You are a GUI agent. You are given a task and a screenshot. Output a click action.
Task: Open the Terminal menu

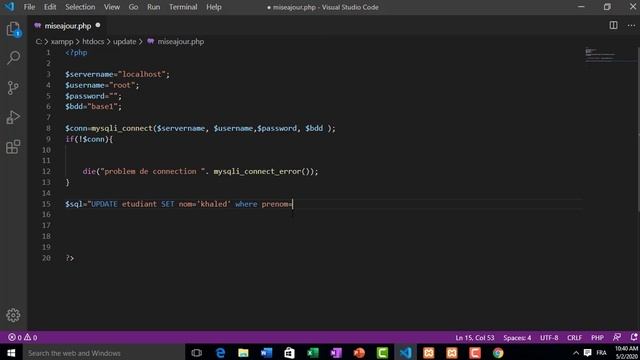(x=183, y=7)
